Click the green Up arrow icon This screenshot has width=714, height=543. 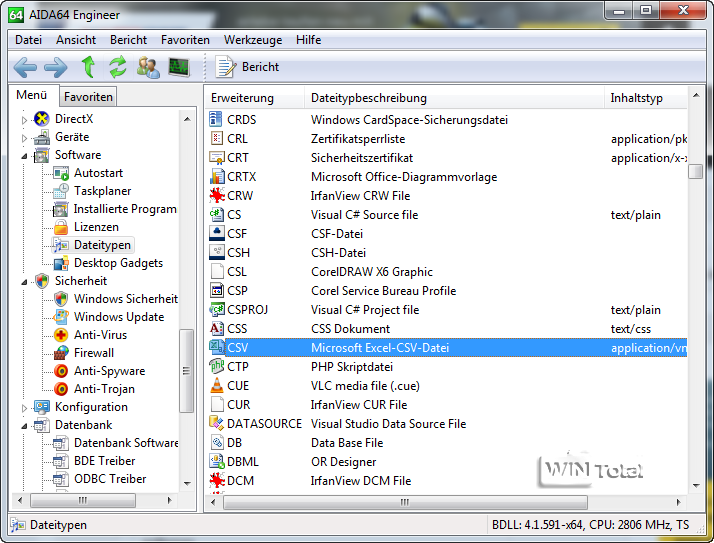pyautogui.click(x=88, y=67)
